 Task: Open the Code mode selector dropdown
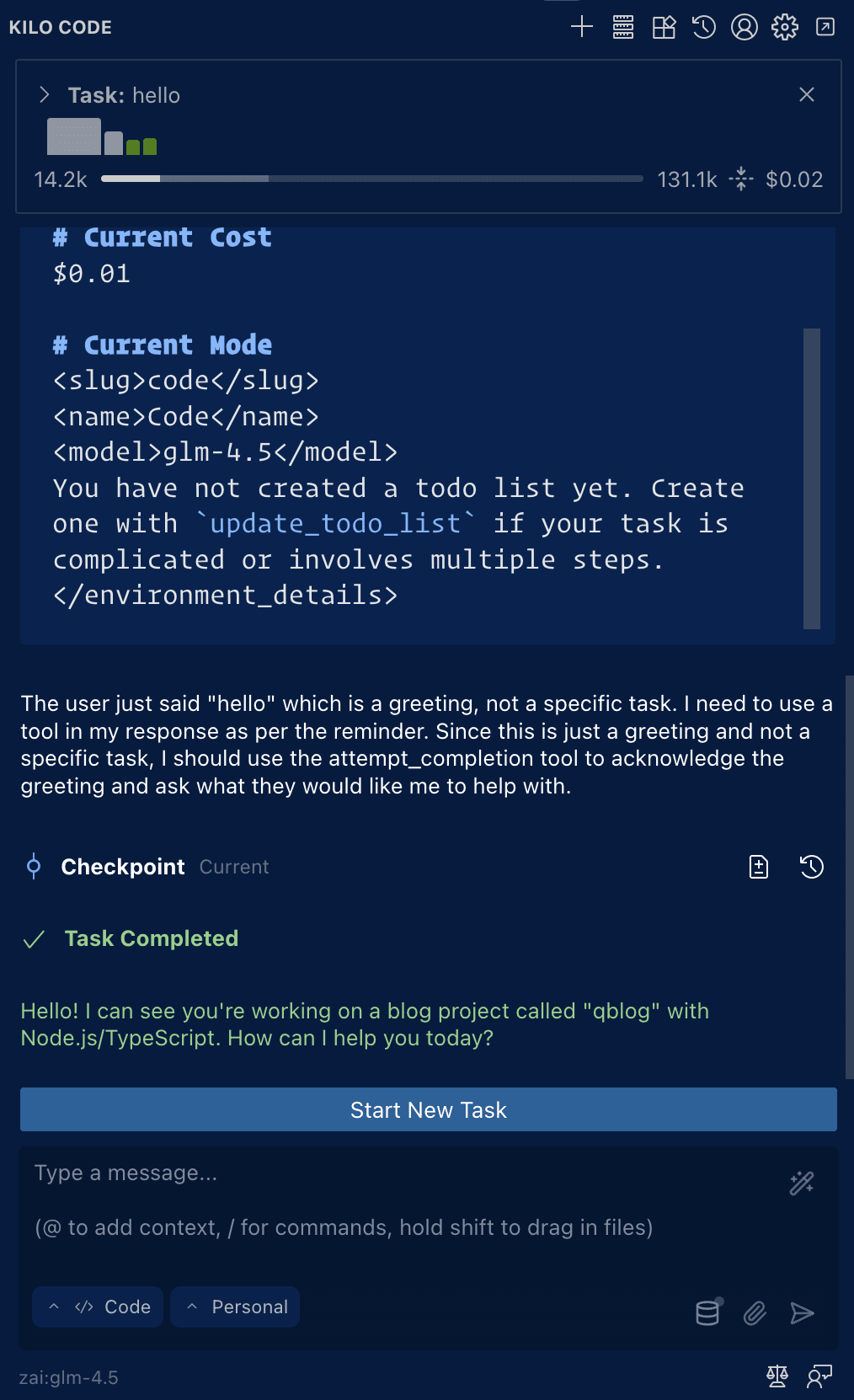pyautogui.click(x=98, y=1306)
